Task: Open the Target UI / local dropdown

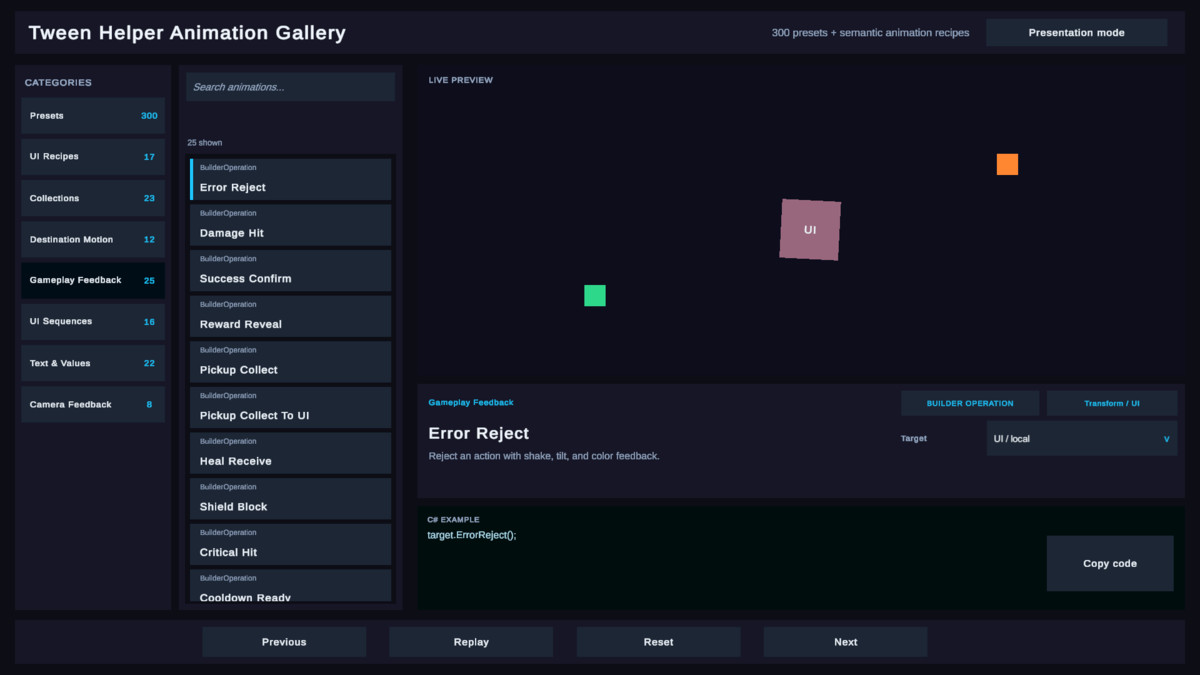Action: 1081,438
